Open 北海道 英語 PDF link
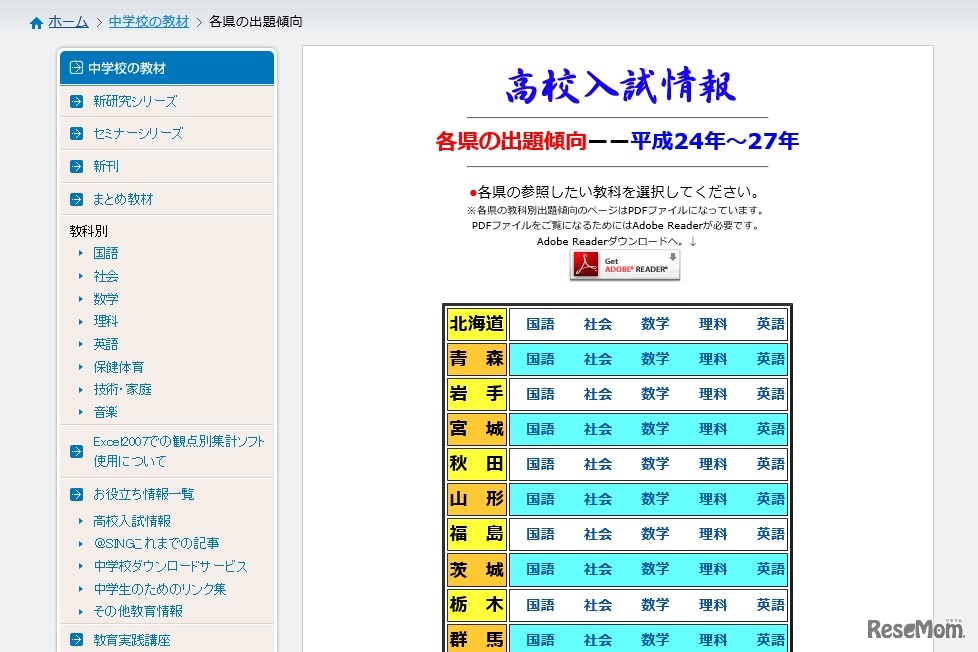 (770, 324)
